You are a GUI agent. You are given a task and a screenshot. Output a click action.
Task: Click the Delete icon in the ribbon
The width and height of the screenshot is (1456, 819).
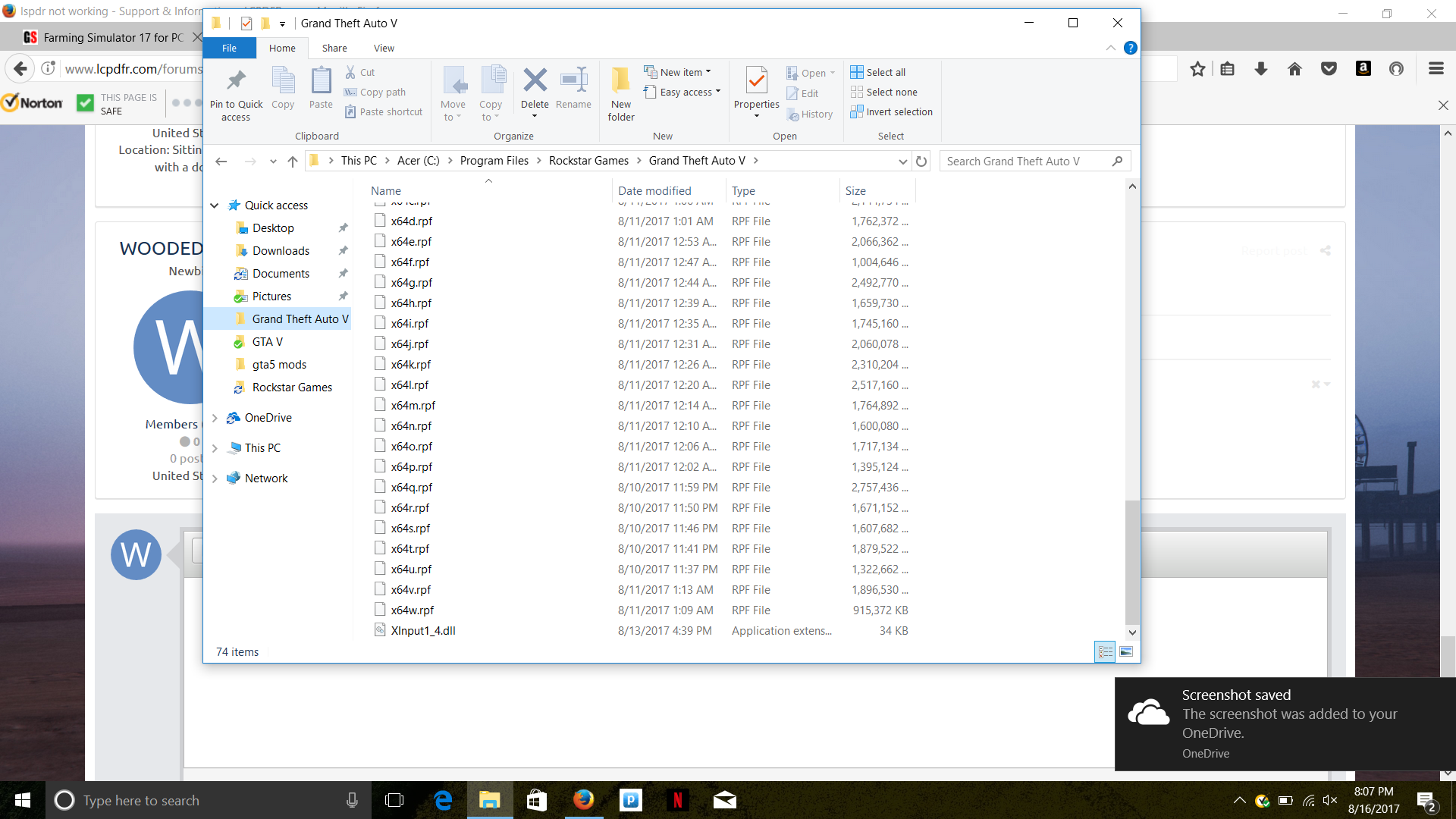535,80
